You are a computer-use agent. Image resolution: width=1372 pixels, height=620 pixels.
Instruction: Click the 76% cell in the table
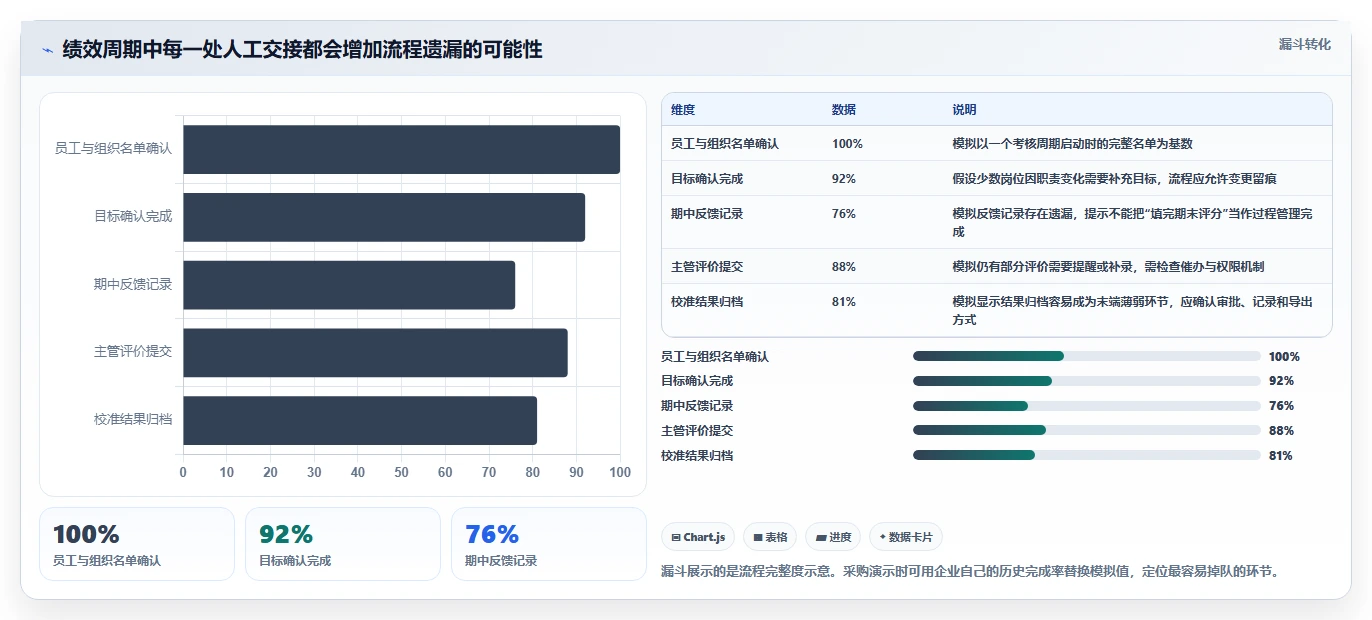pyautogui.click(x=844, y=213)
